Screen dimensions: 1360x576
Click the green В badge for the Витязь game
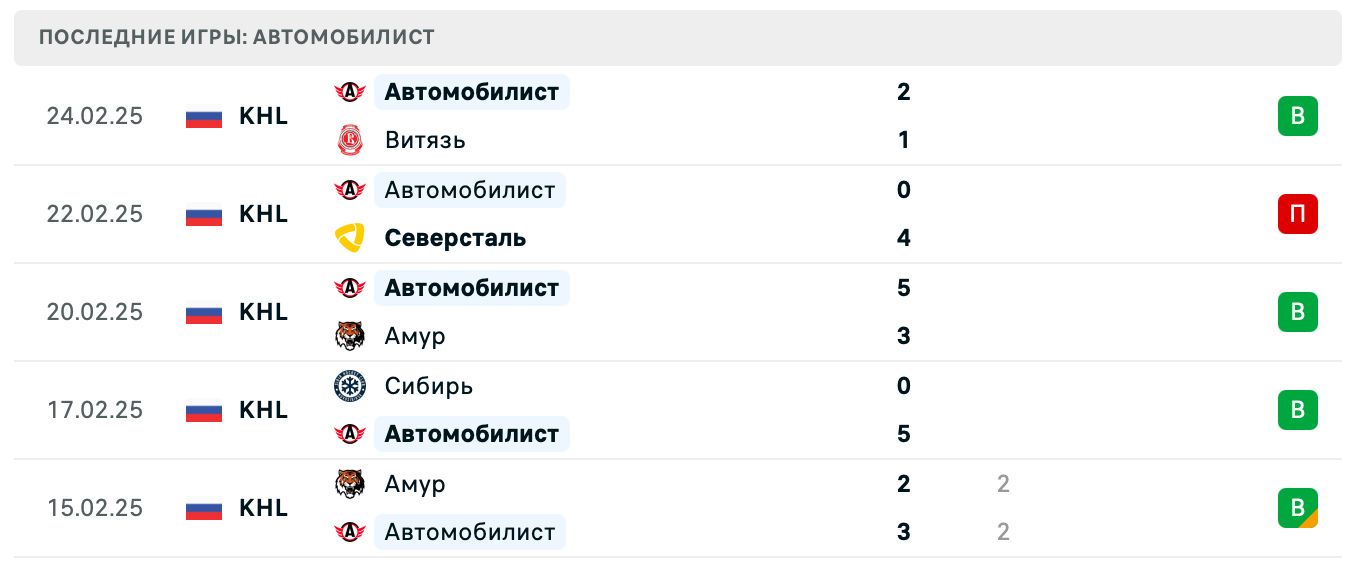point(1298,116)
